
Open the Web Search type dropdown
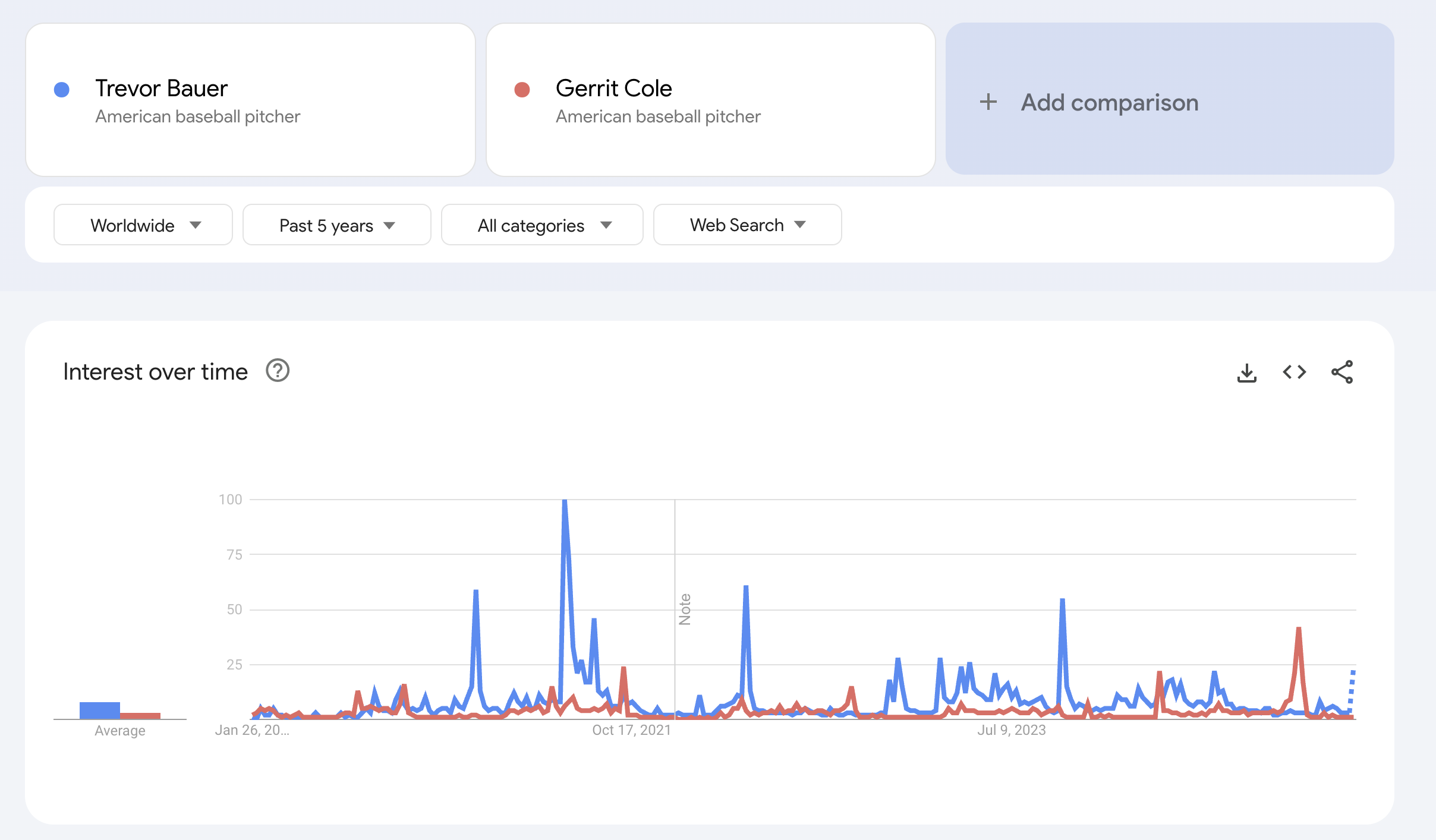click(x=747, y=225)
